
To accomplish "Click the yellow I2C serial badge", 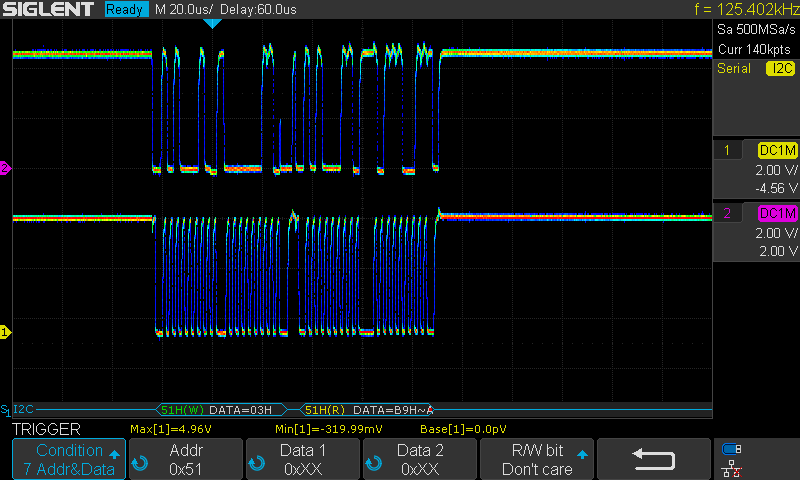I will (781, 68).
